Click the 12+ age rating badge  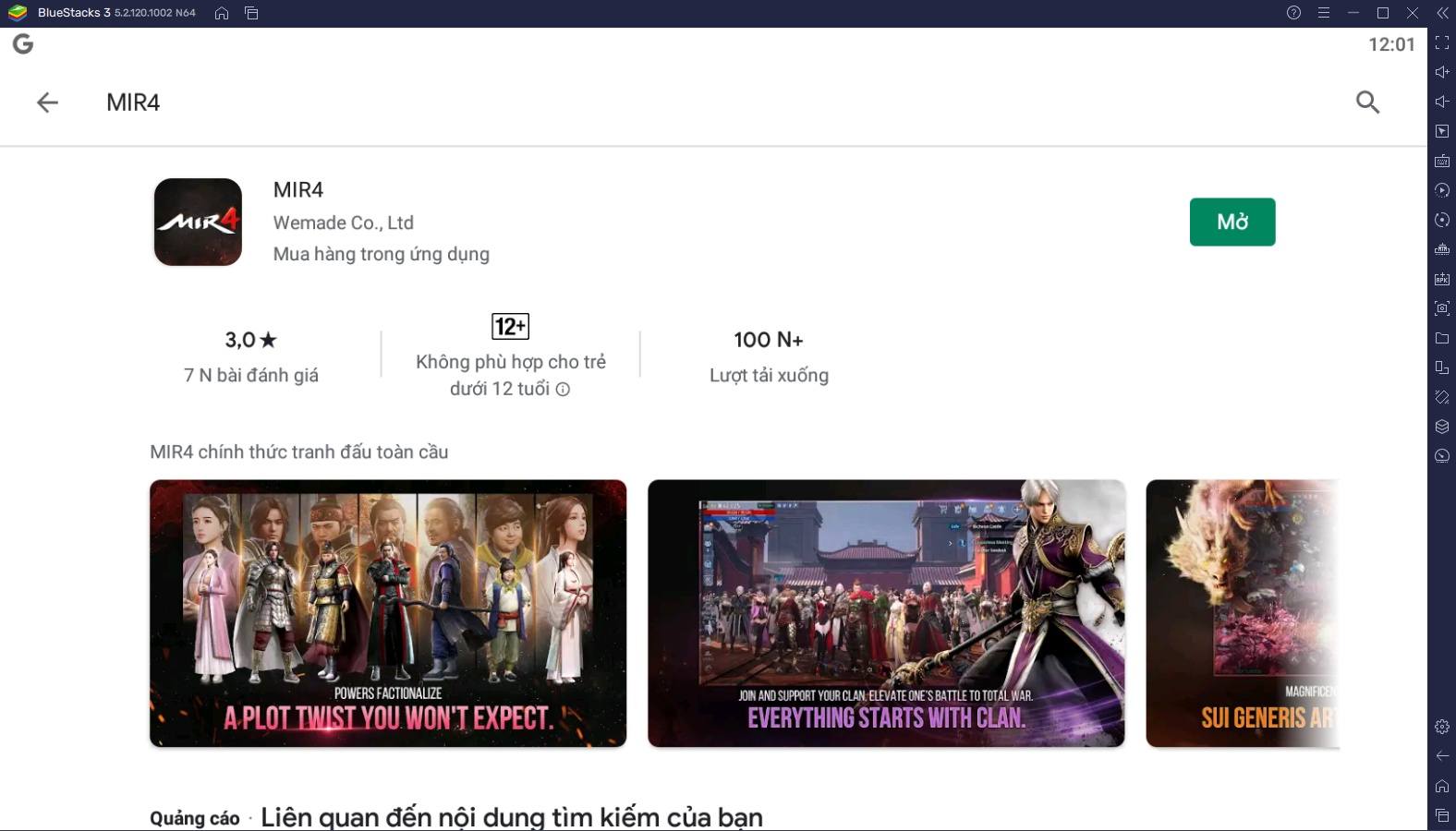510,326
